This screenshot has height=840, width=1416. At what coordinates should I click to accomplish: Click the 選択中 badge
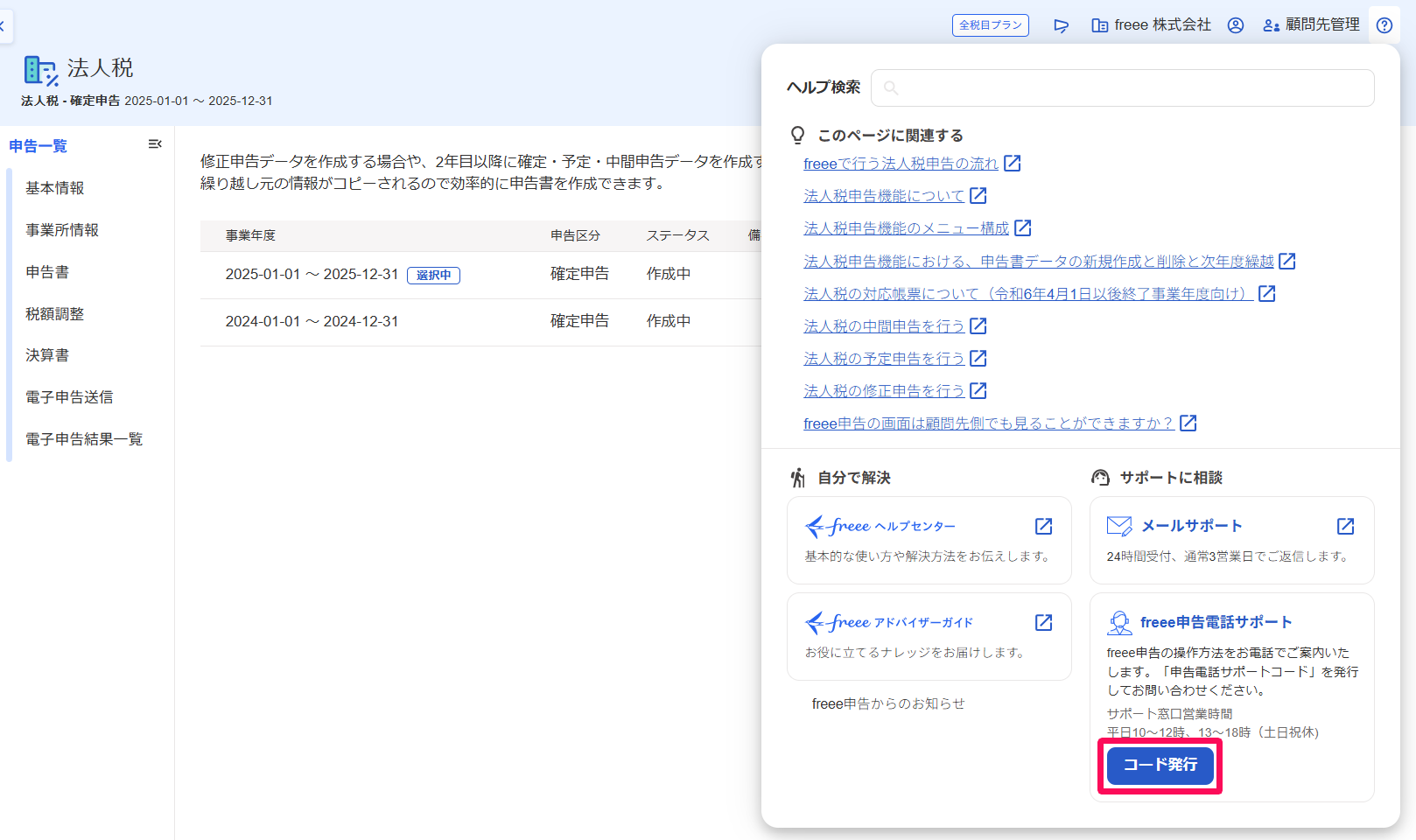click(433, 276)
